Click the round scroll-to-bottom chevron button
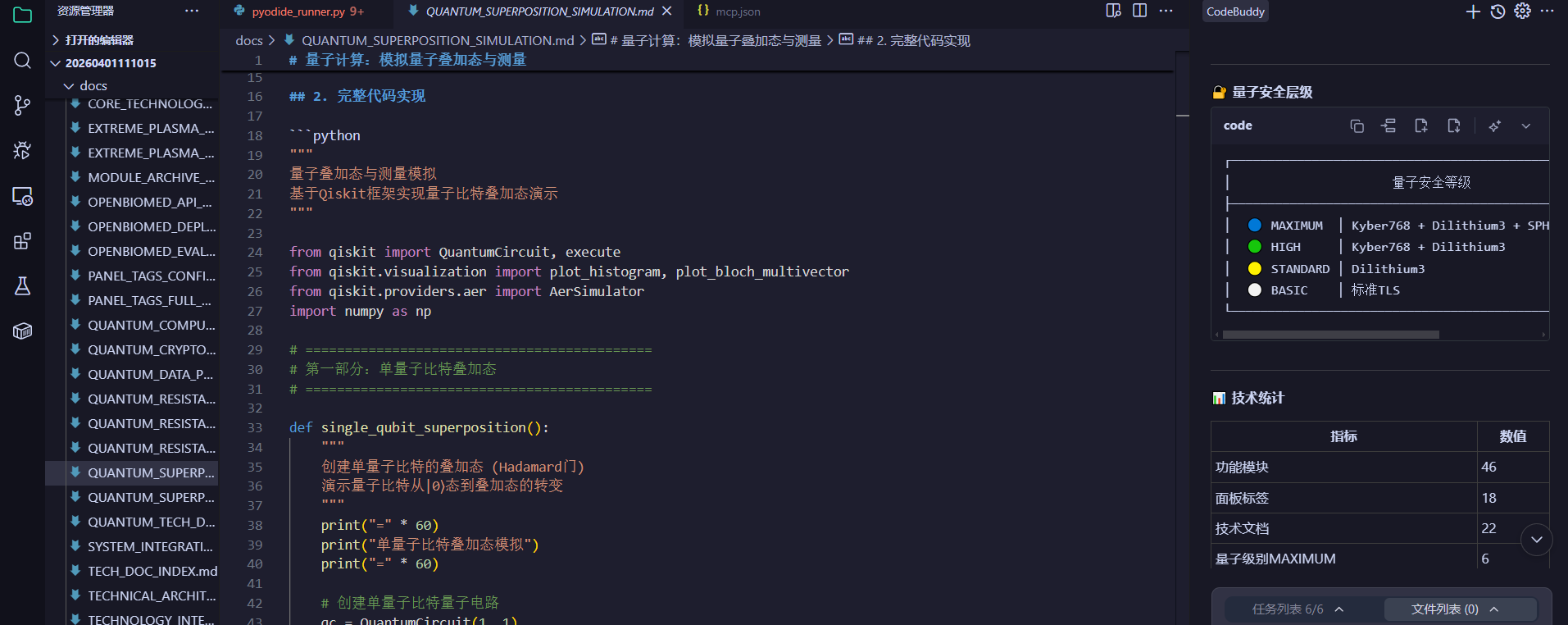The height and width of the screenshot is (625, 1568). [x=1536, y=540]
